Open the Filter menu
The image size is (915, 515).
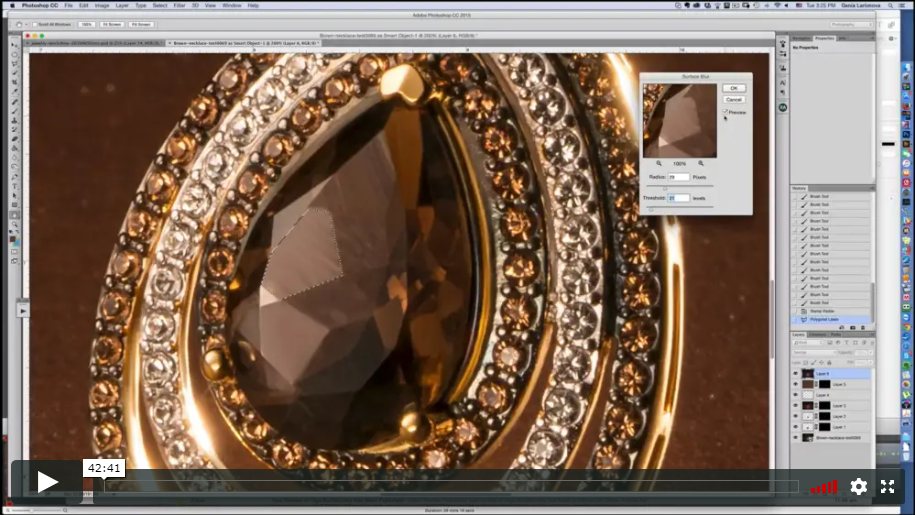click(179, 5)
